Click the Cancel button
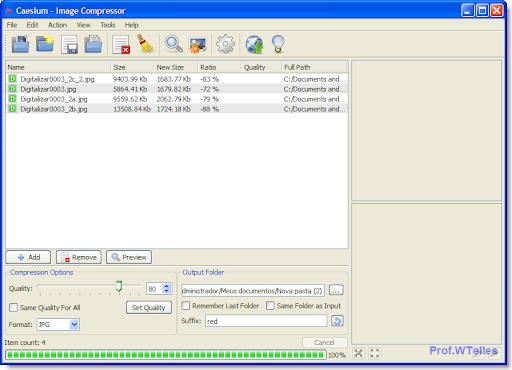Image resolution: width=512 pixels, height=370 pixels. tap(324, 342)
